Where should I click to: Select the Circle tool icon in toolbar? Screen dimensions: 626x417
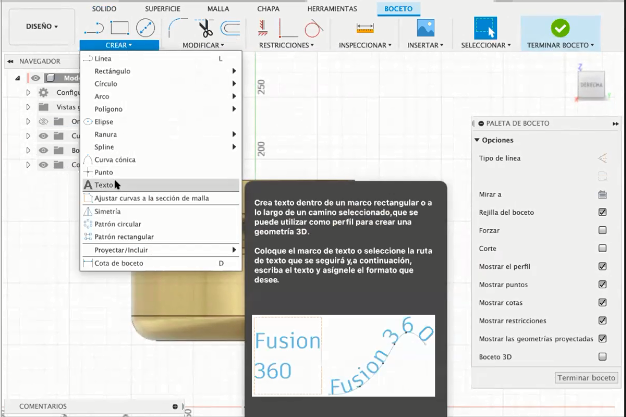[x=145, y=28]
